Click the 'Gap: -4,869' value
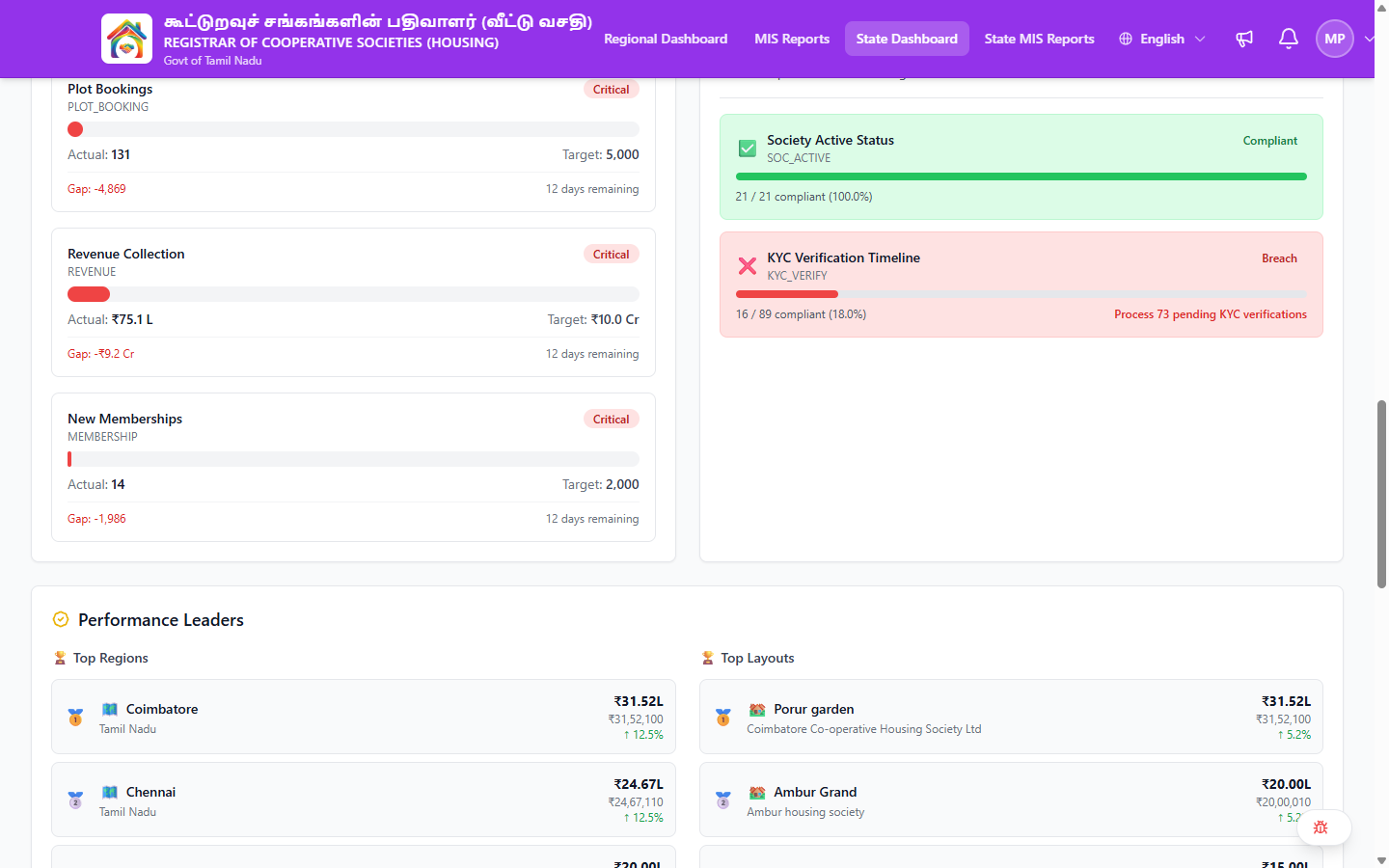1389x868 pixels. click(96, 189)
